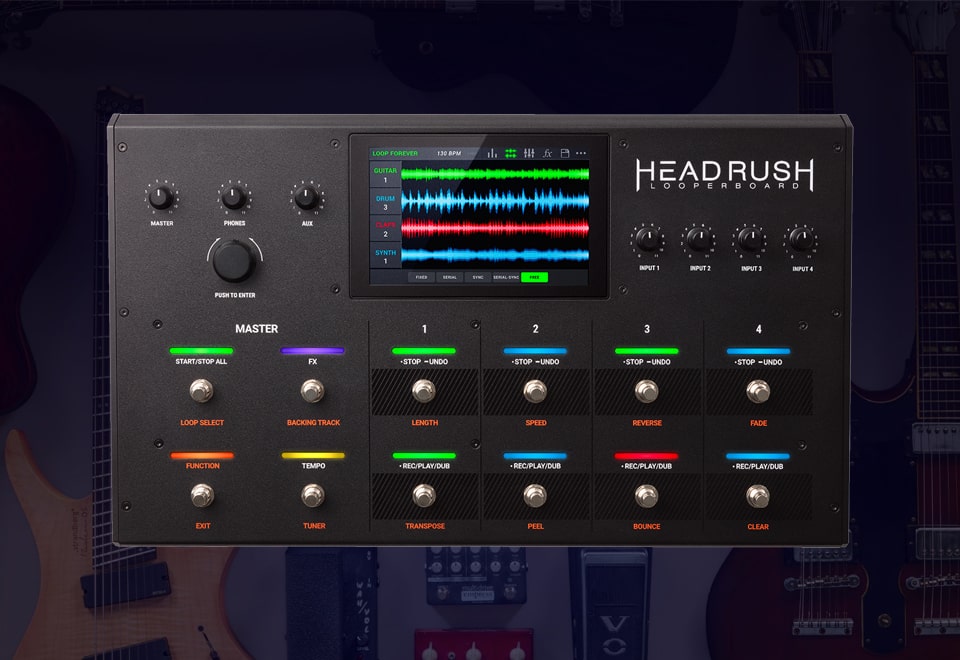Select the CLAPS 2 track label
Image resolution: width=960 pixels, height=660 pixels.
[x=385, y=230]
